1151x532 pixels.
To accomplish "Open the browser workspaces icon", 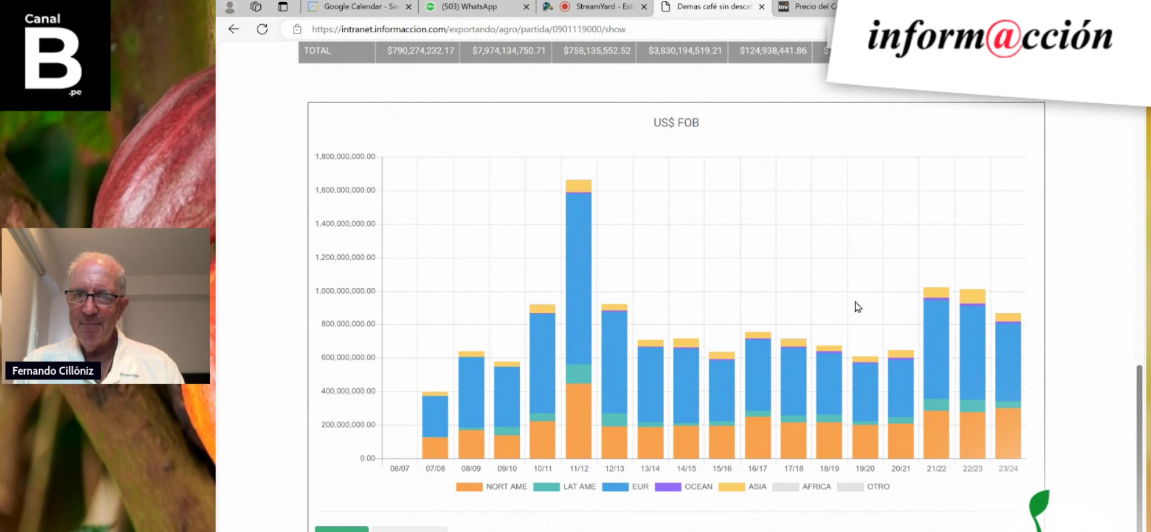I will click(x=255, y=7).
